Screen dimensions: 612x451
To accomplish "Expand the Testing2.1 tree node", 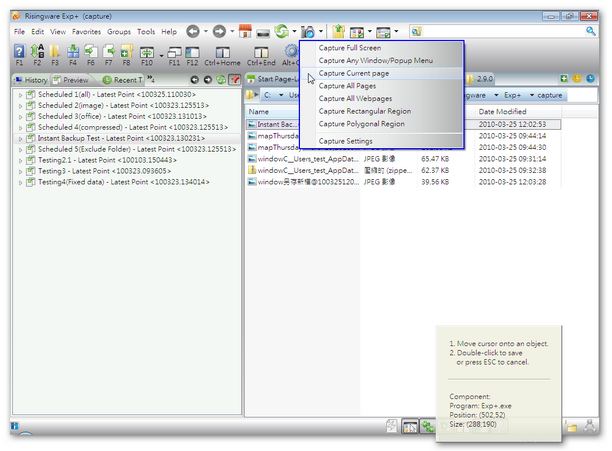I will point(21,160).
